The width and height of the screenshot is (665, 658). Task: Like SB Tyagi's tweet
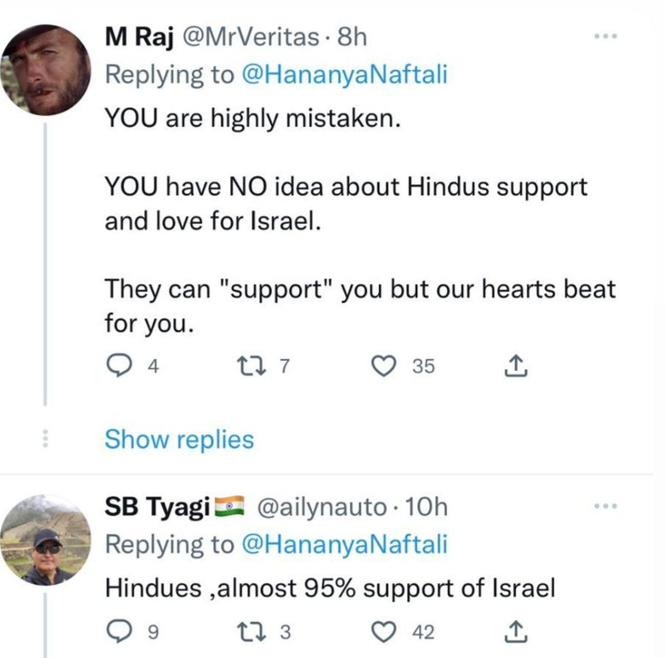[x=384, y=631]
